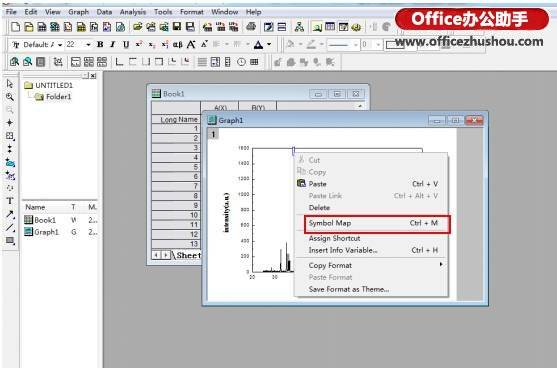Open the font size dropdown

(88, 45)
